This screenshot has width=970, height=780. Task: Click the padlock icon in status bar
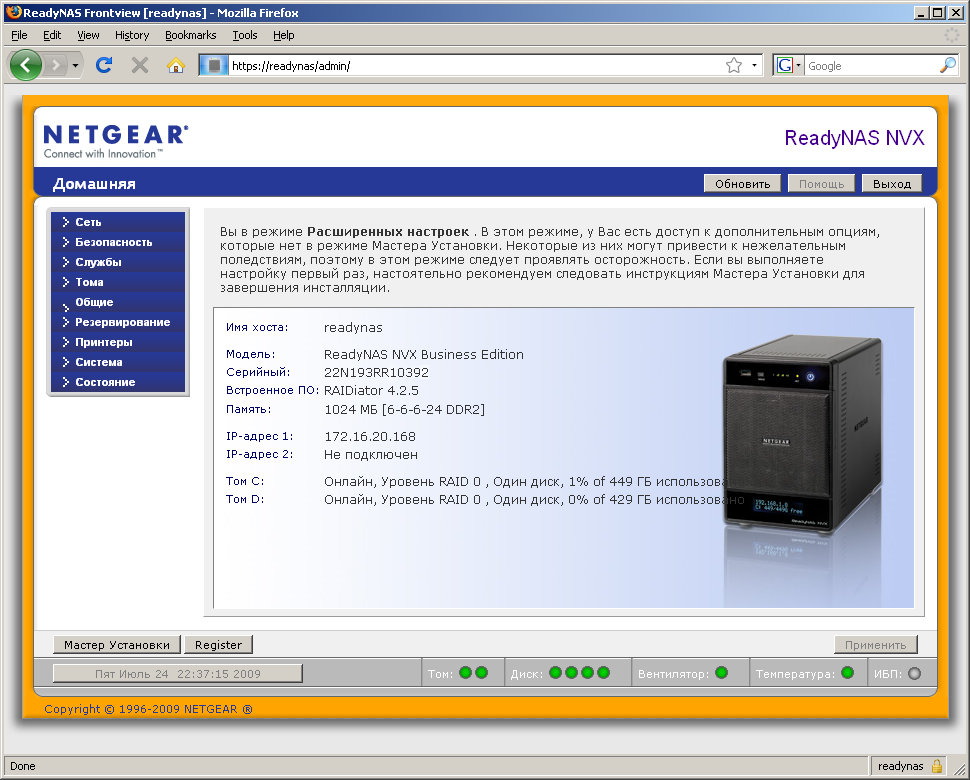[937, 766]
